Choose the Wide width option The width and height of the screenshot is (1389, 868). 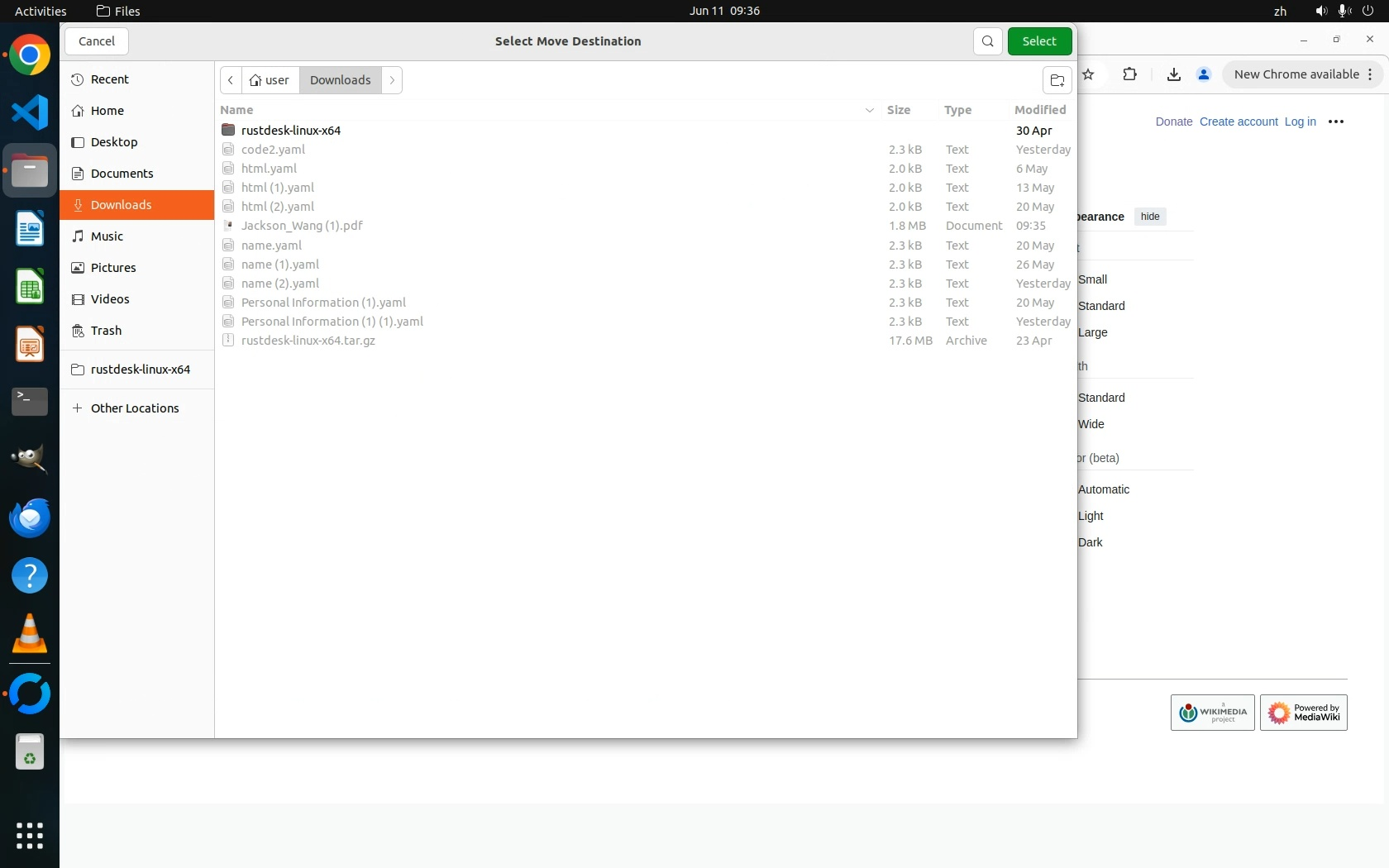[1091, 424]
